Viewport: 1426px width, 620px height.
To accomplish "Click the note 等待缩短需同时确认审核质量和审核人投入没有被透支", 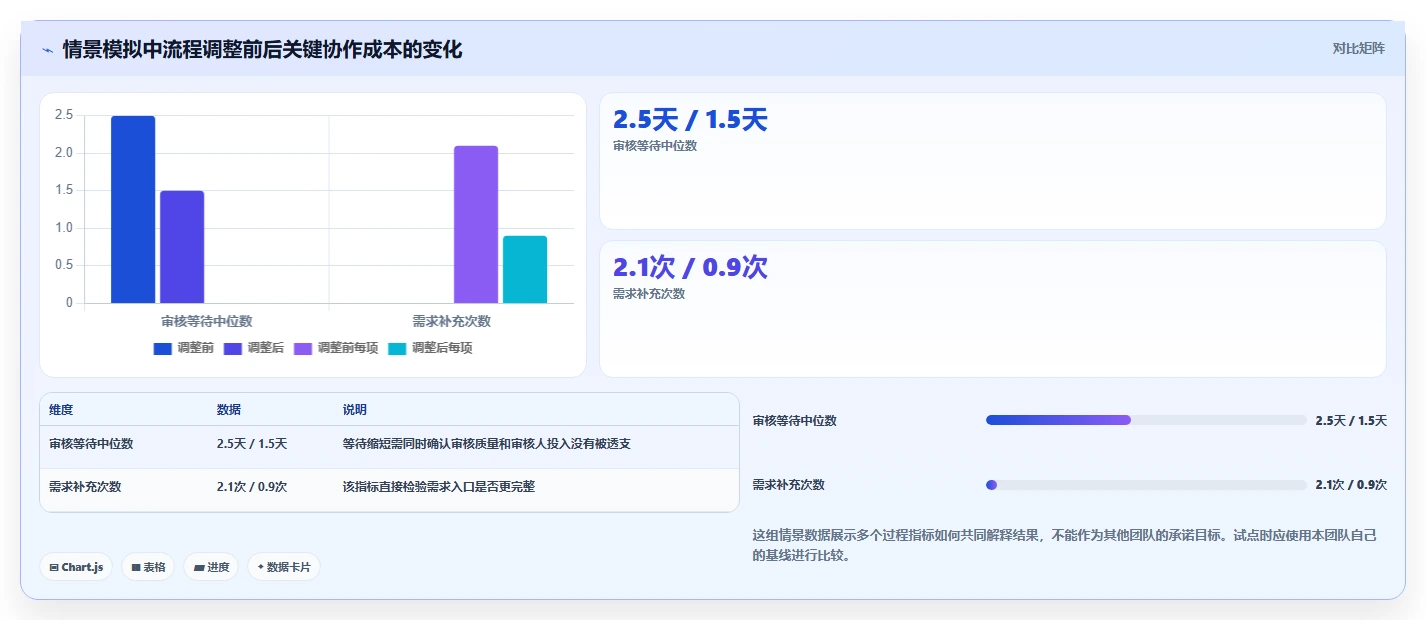I will click(487, 444).
